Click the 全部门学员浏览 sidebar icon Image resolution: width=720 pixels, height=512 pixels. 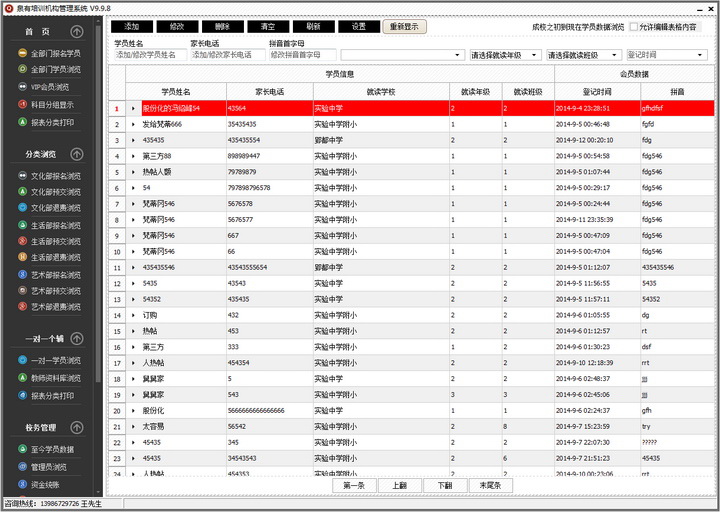pyautogui.click(x=22, y=69)
